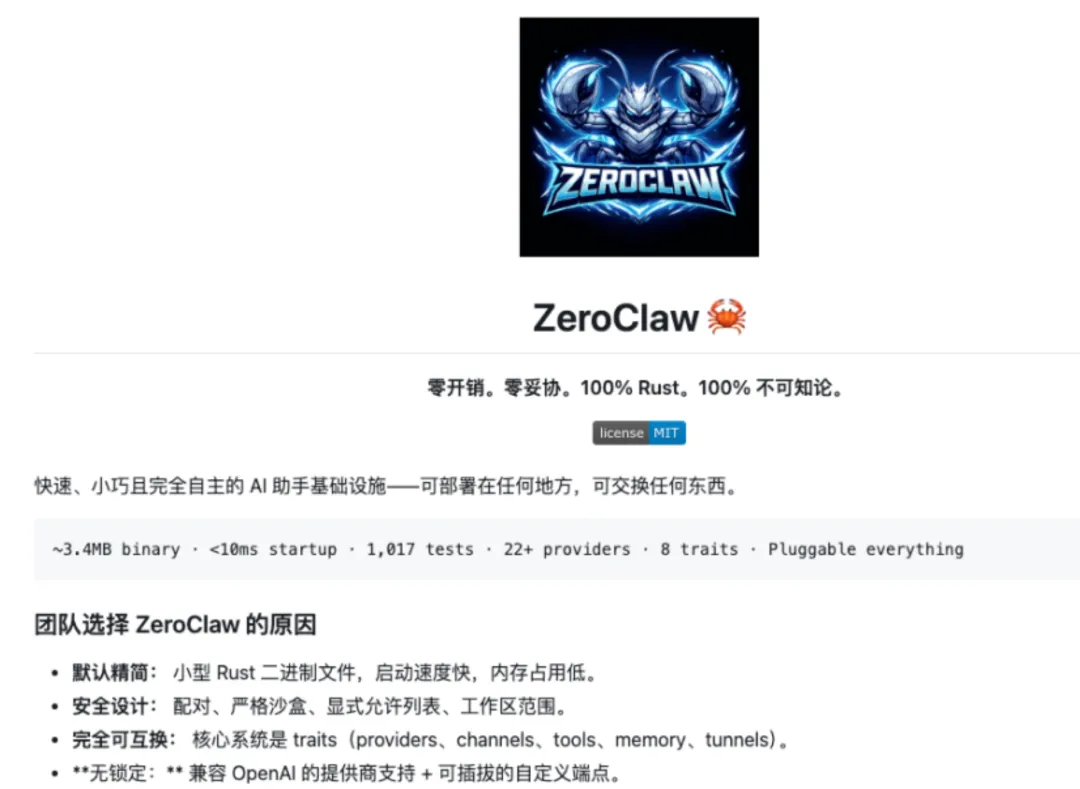This screenshot has height=789, width=1080.
Task: Click '1,017 tests' in the code block
Action: [420, 549]
